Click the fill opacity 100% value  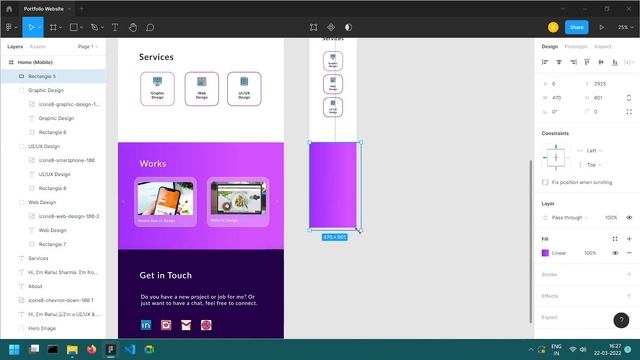coord(590,253)
